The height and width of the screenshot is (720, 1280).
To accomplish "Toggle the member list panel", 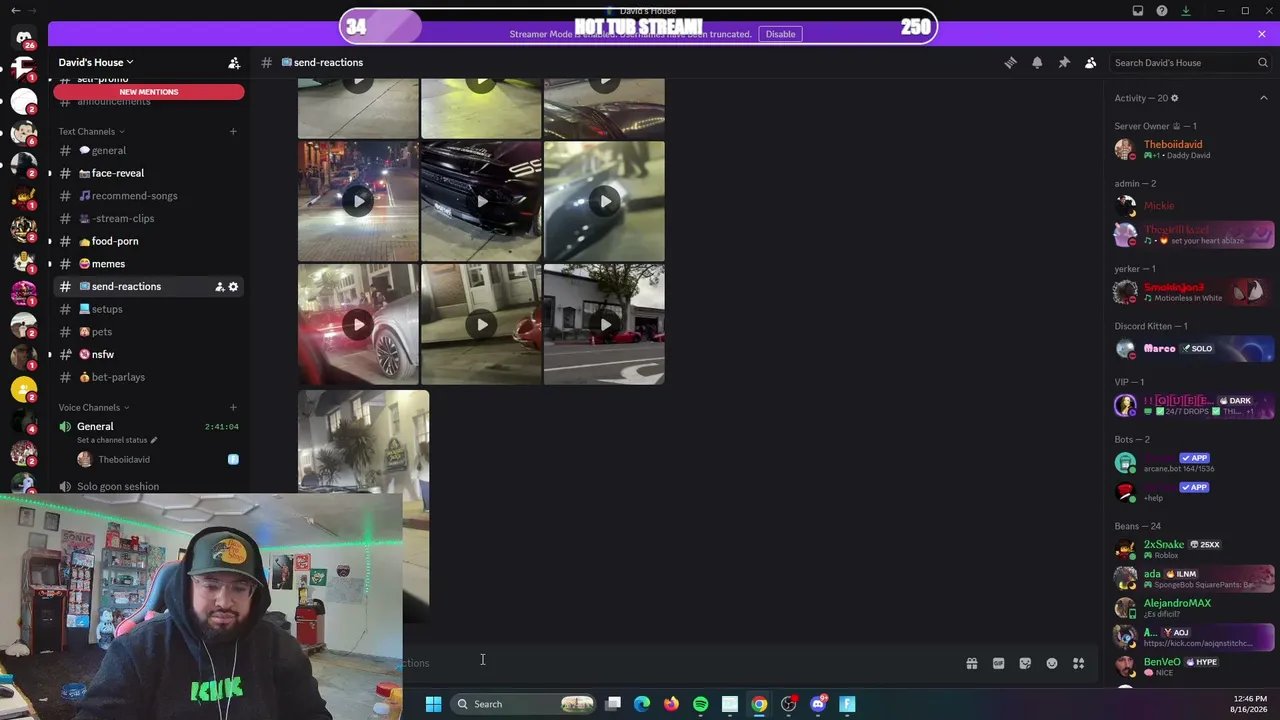I will 1091,62.
